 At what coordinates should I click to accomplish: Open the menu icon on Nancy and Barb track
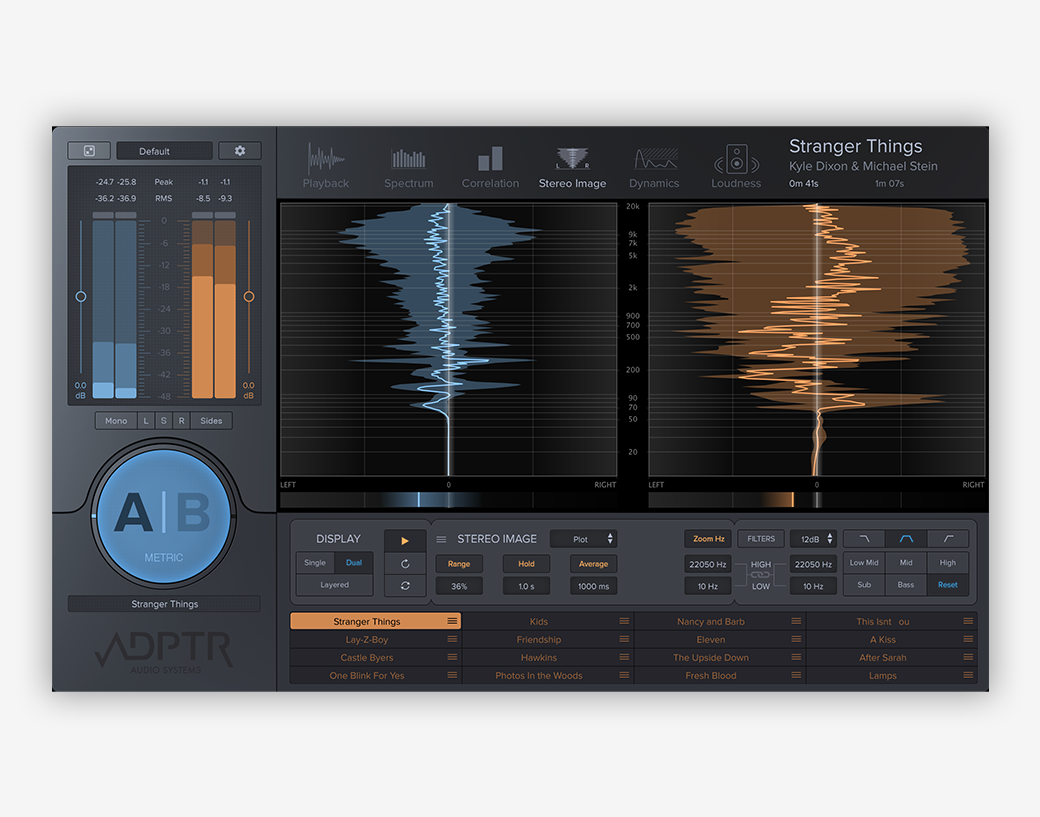(x=796, y=621)
